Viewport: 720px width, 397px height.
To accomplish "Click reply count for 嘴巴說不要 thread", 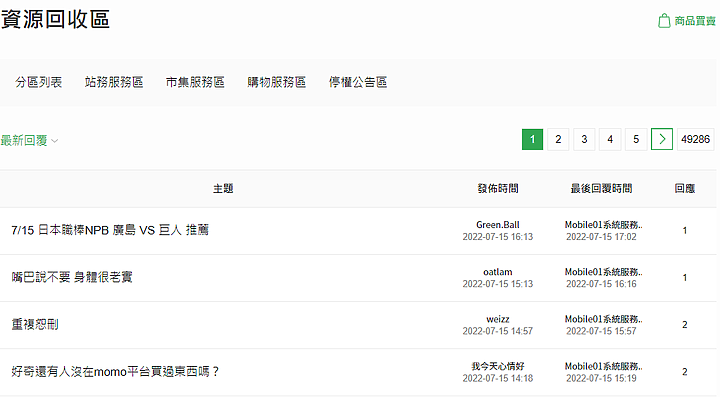I will [685, 278].
